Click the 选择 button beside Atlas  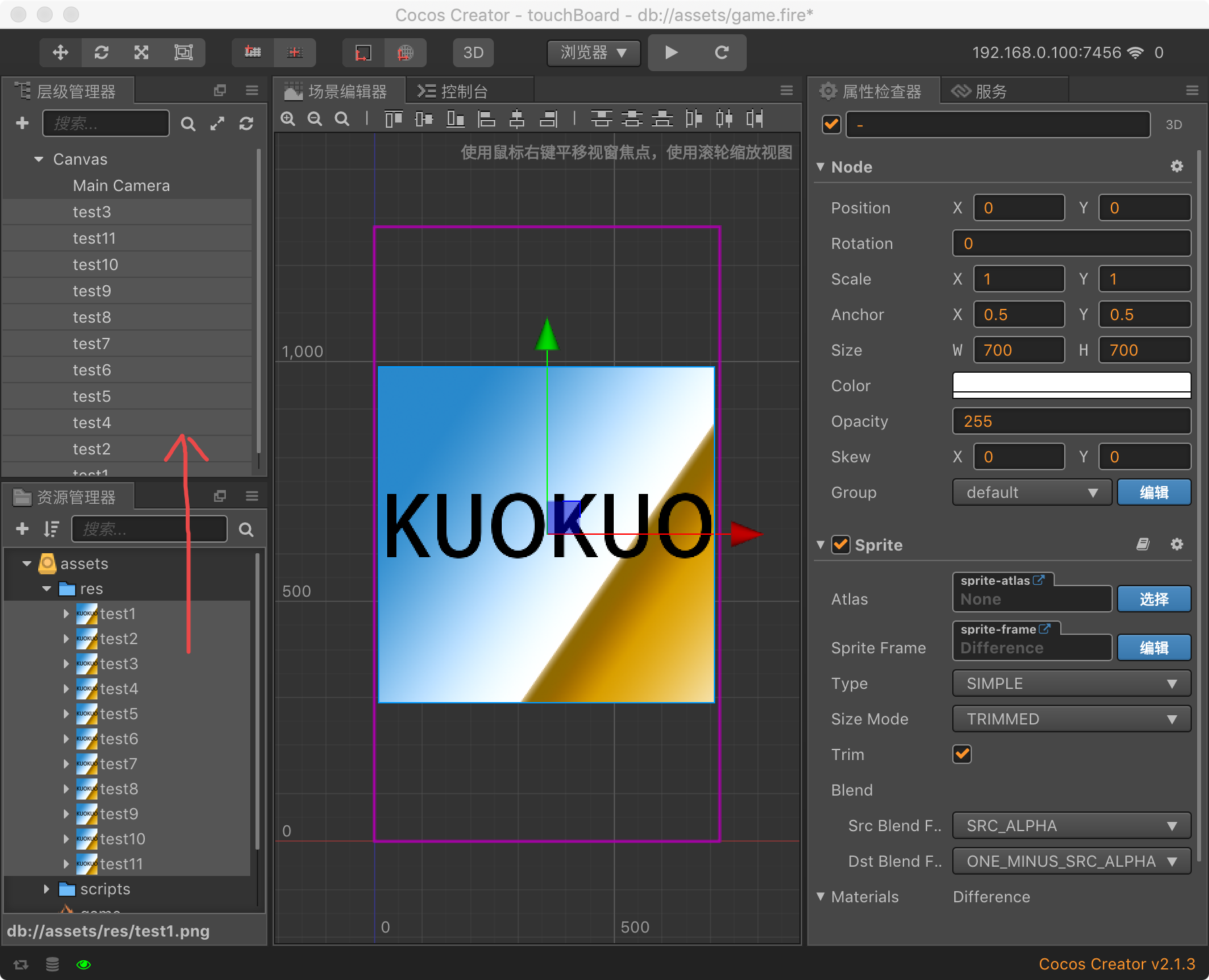(x=1154, y=599)
